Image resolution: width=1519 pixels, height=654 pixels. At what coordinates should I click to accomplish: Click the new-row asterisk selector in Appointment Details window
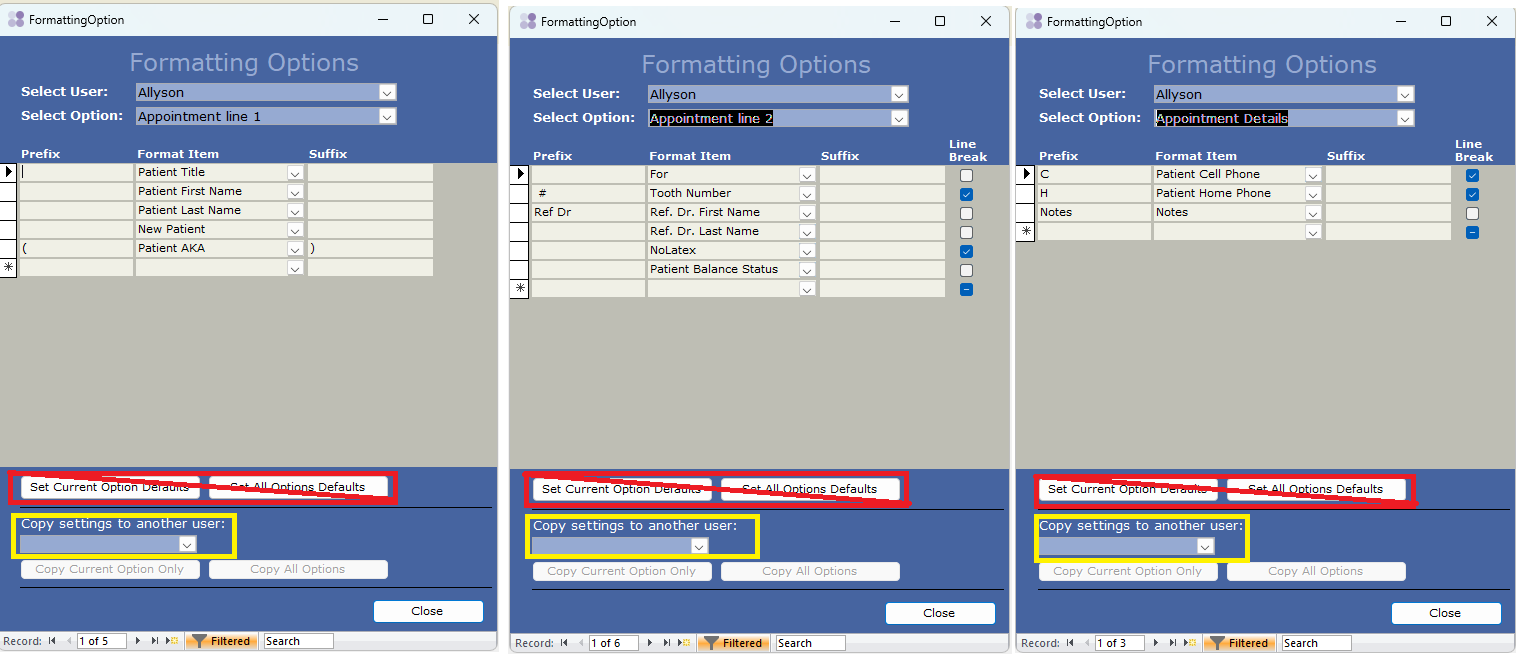point(1026,232)
